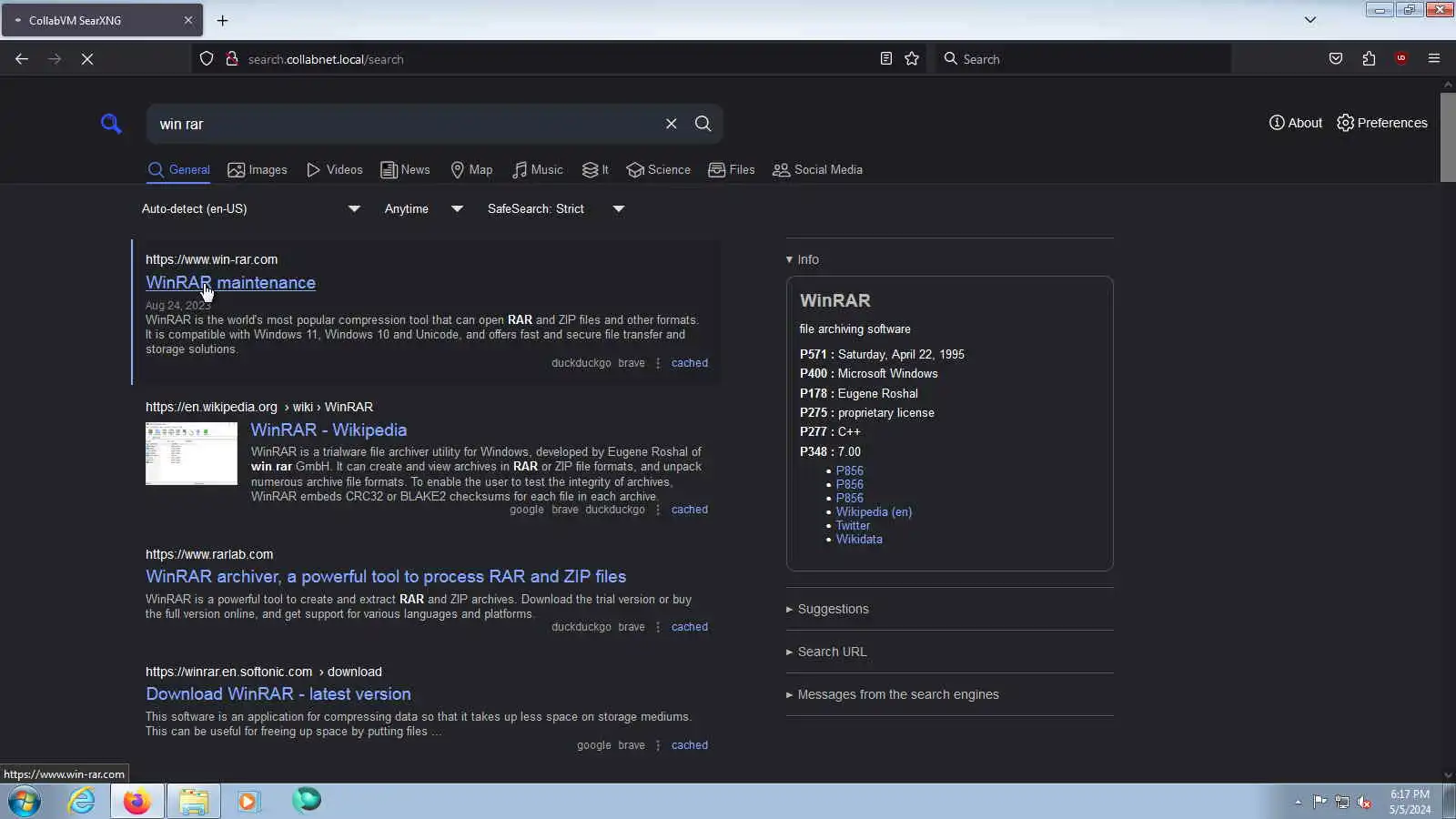
Task: Open the Action Center flag icon
Action: pyautogui.click(x=1319, y=802)
